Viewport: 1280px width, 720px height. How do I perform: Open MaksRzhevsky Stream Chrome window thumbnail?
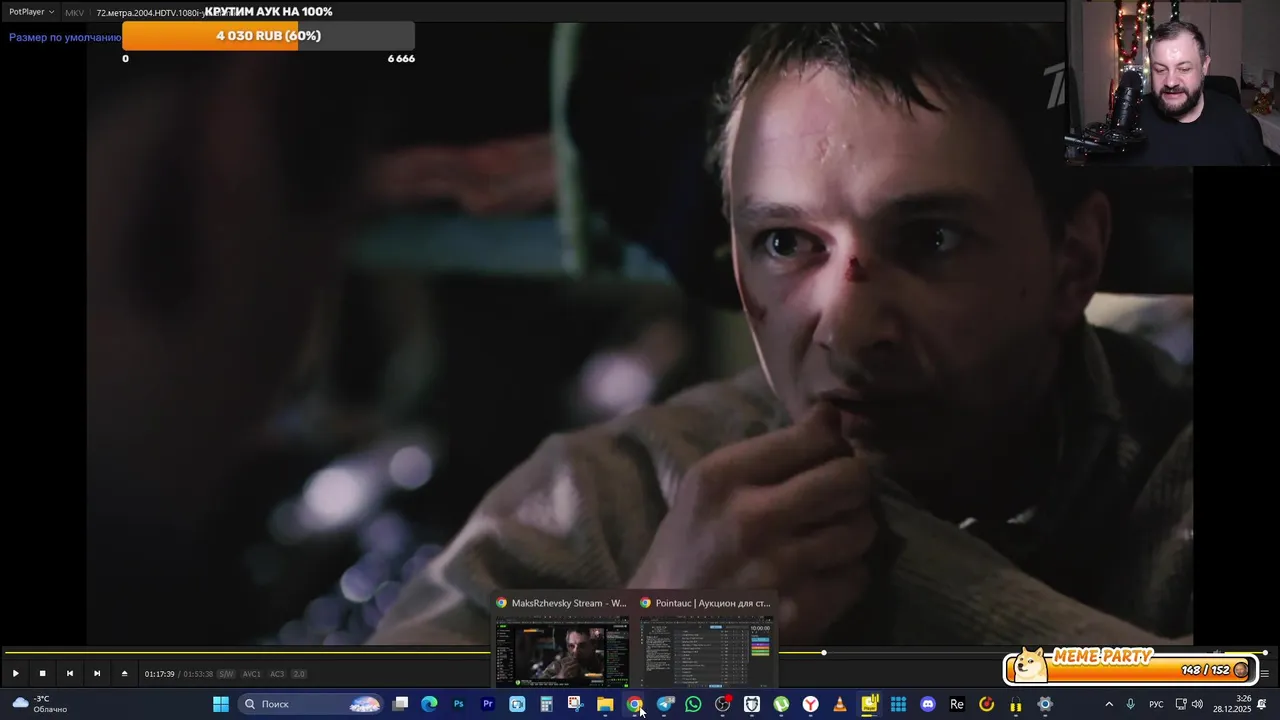tap(562, 642)
